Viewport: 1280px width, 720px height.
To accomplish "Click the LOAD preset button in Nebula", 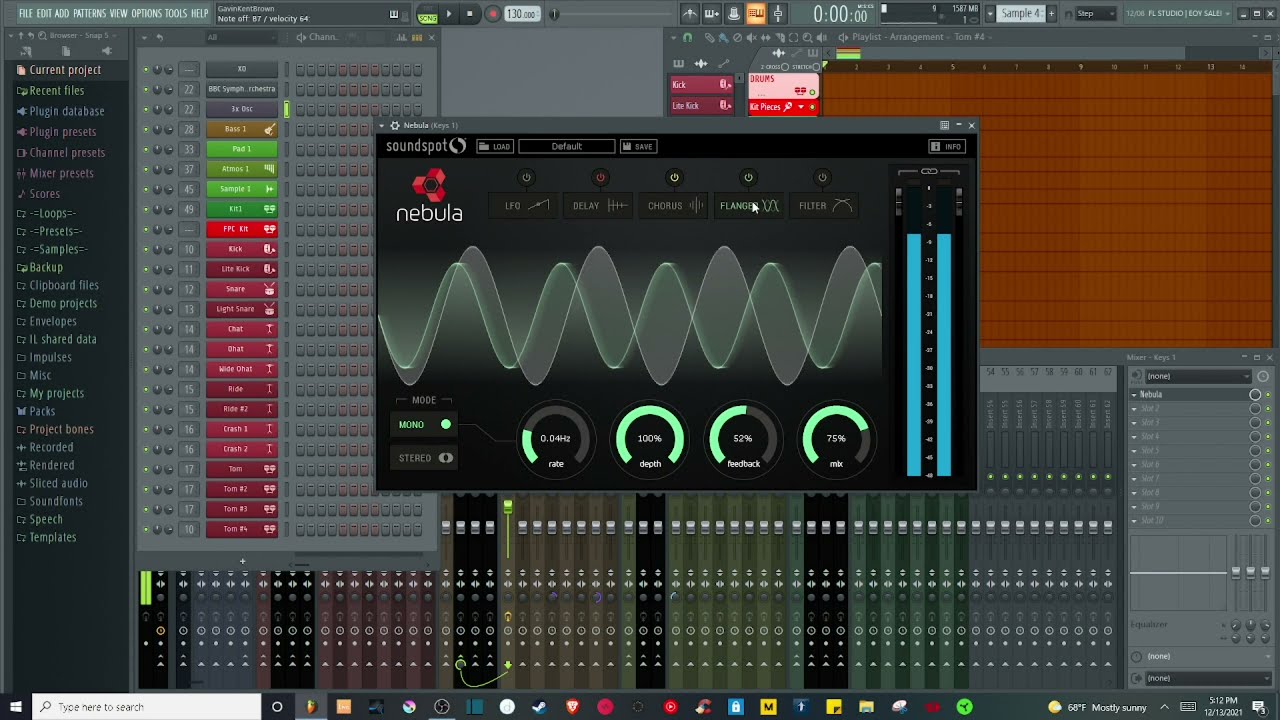I will tap(495, 147).
